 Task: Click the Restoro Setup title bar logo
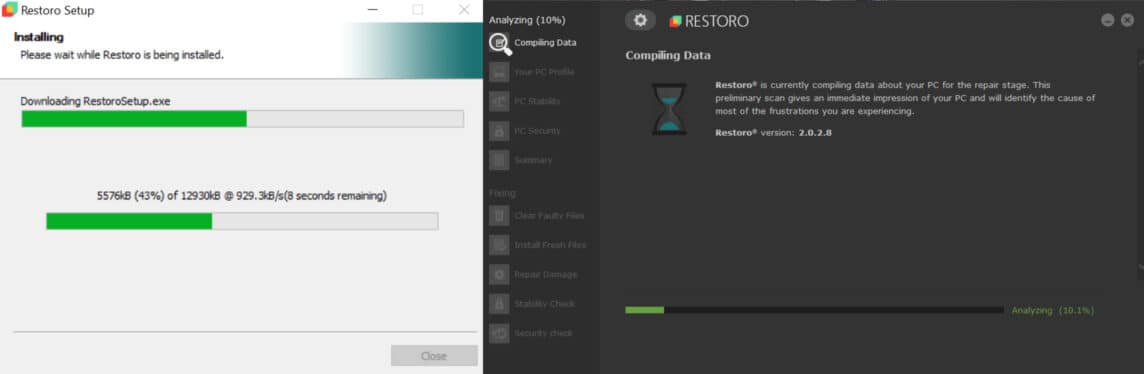pos(9,9)
